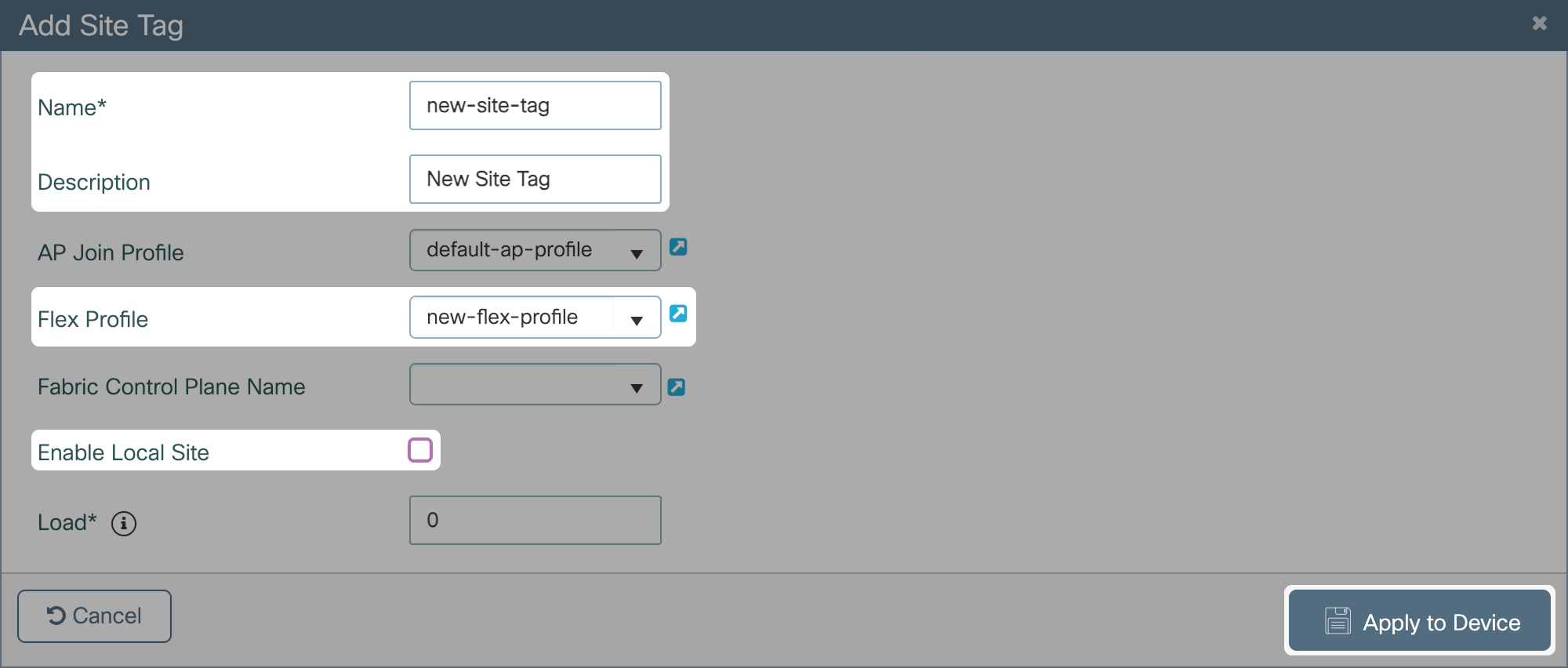
Task: Click the Description label text
Action: coord(93,182)
